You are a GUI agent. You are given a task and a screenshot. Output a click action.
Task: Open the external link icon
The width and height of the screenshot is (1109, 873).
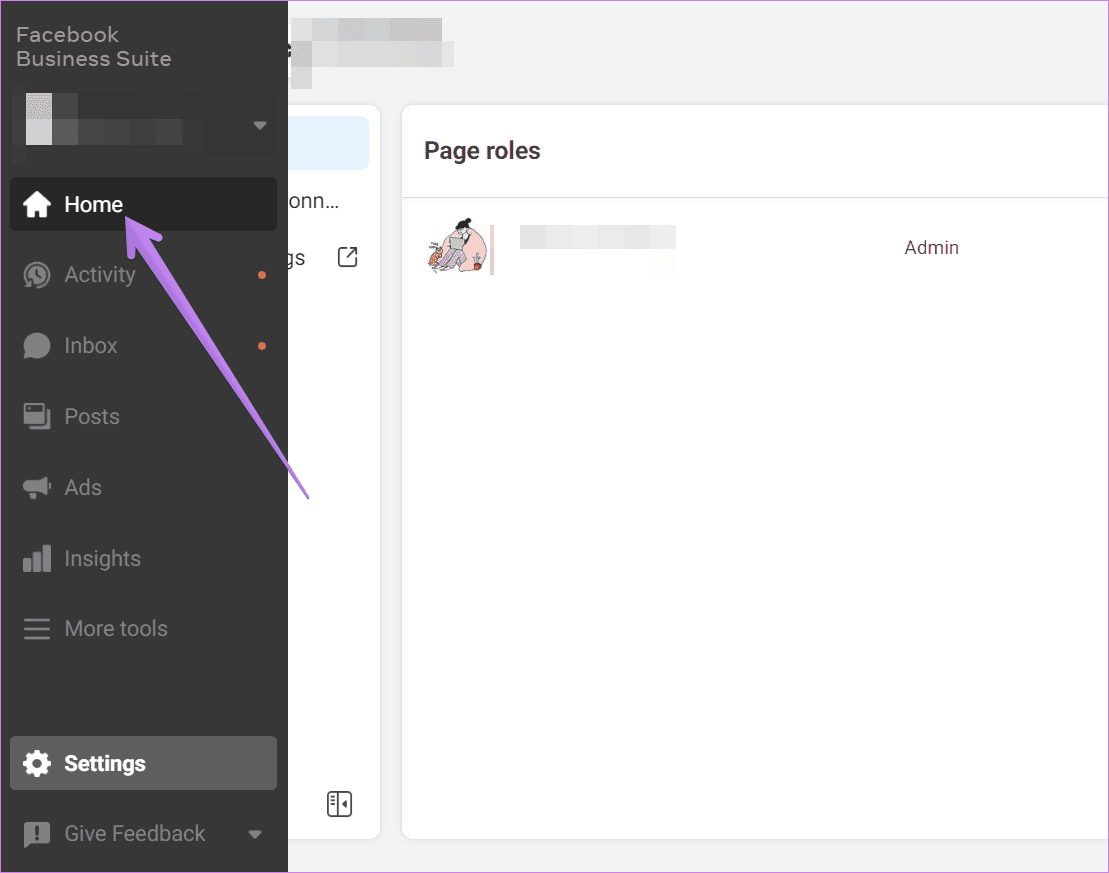click(x=347, y=257)
